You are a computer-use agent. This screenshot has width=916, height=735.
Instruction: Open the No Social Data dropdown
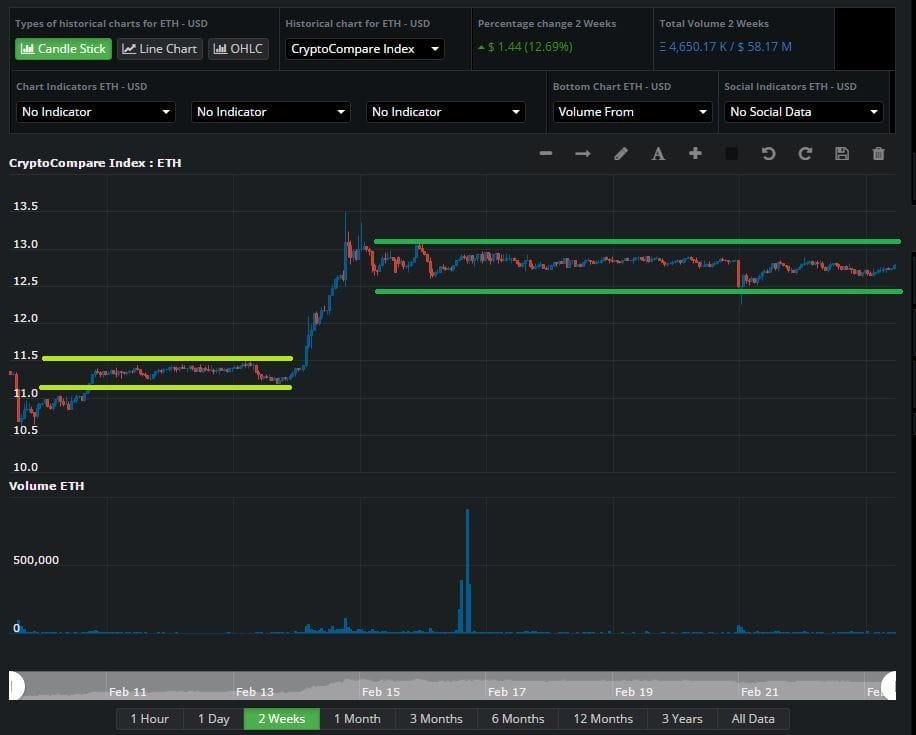(804, 112)
